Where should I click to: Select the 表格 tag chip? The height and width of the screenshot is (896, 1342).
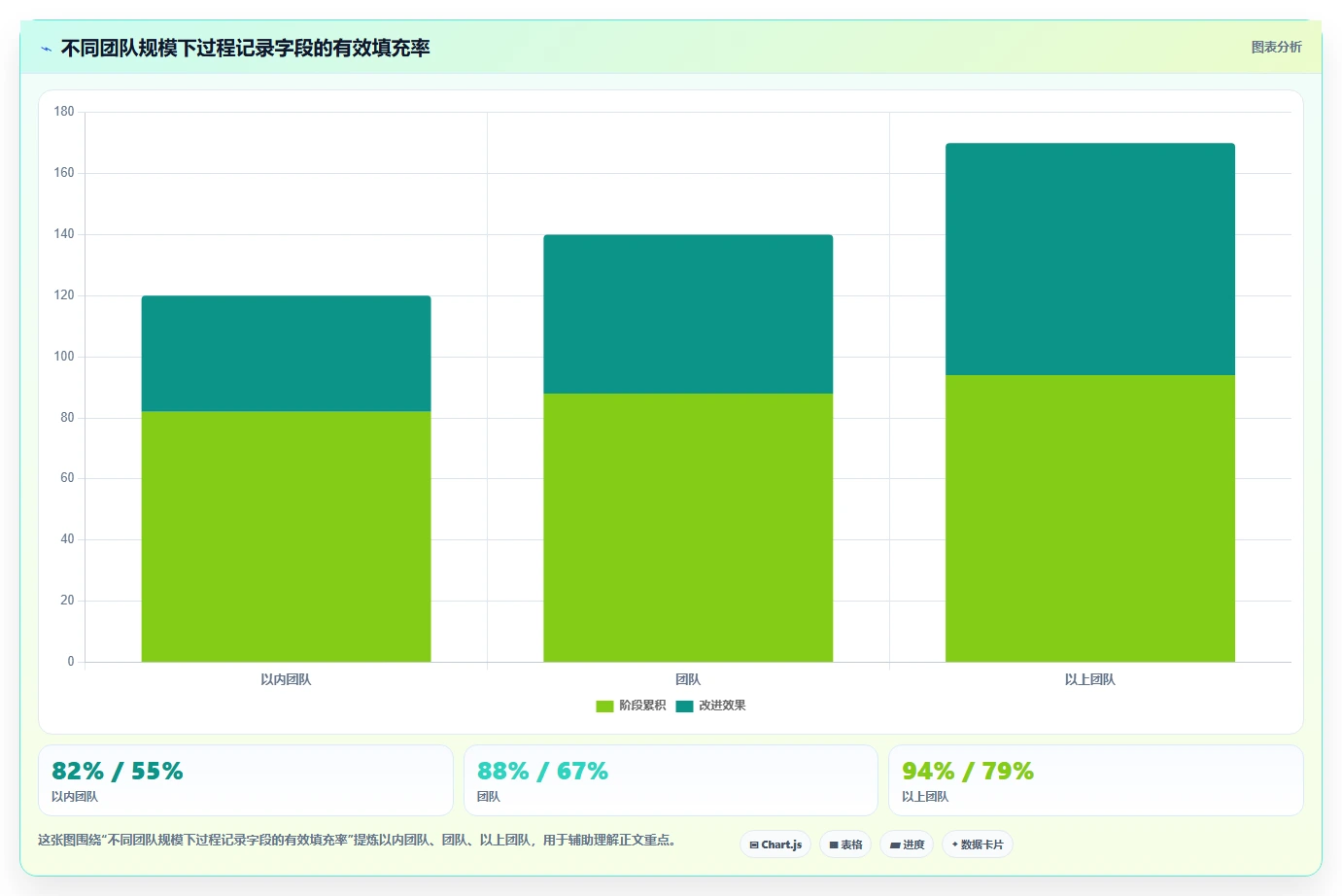845,844
